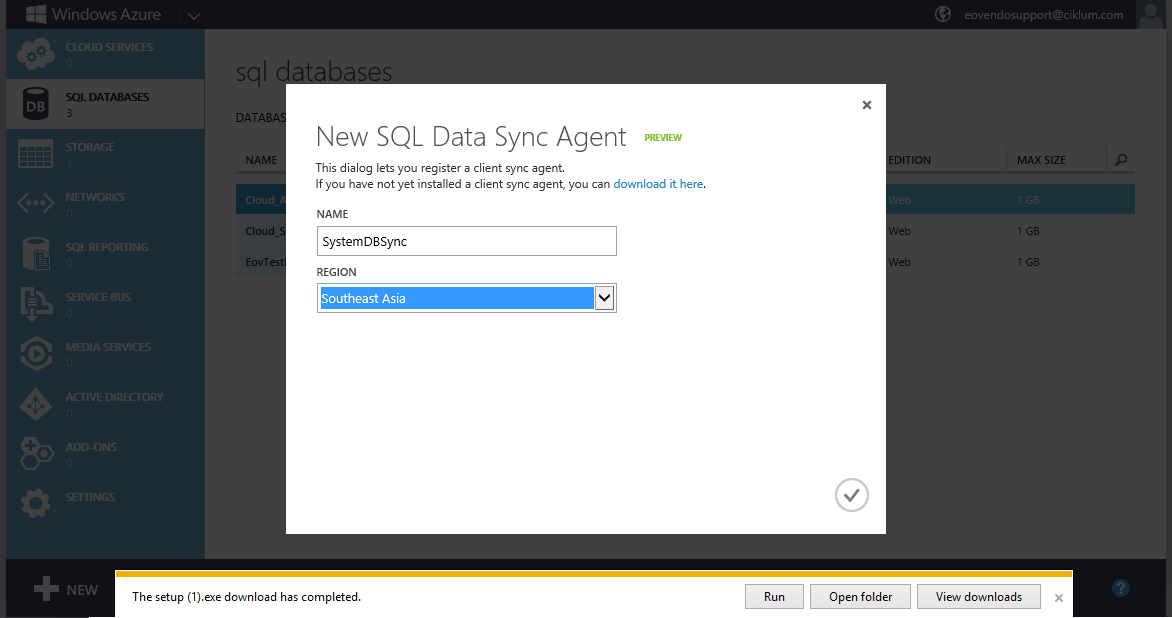Screen dimensions: 1172x618
Task: Click the Cloud Services sidebar icon
Action: coord(35,54)
